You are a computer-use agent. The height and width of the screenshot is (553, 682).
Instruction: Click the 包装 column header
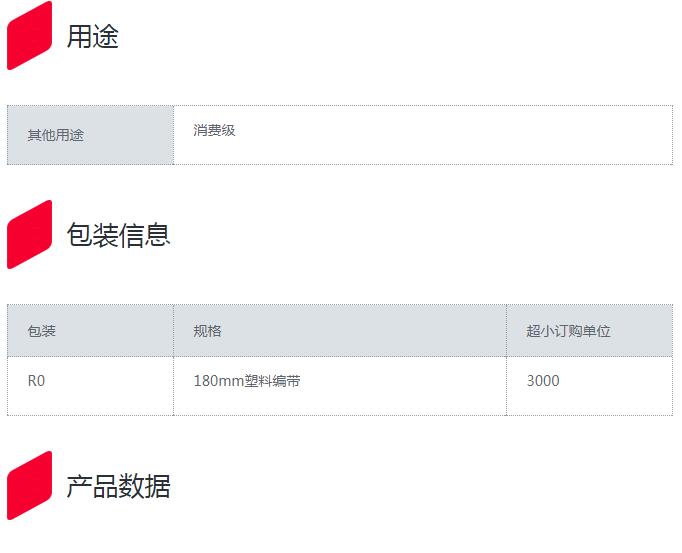pos(42,331)
